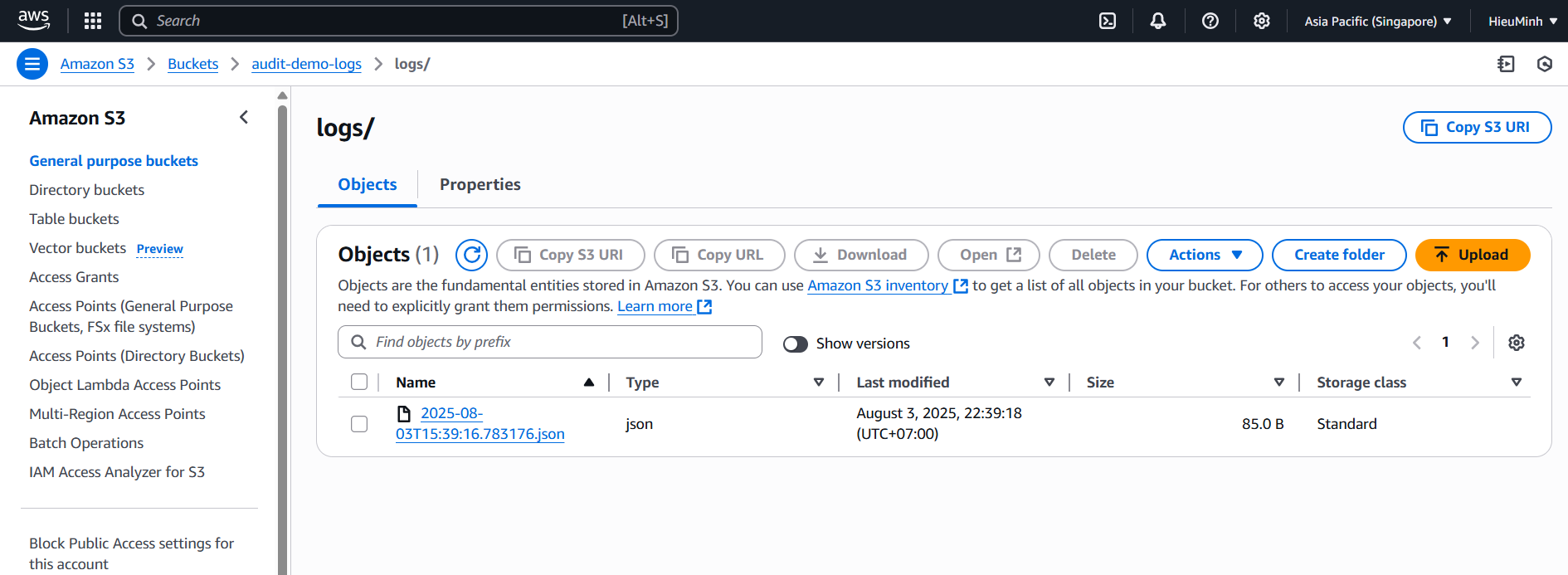Click the external link icon after Learn more

click(704, 307)
